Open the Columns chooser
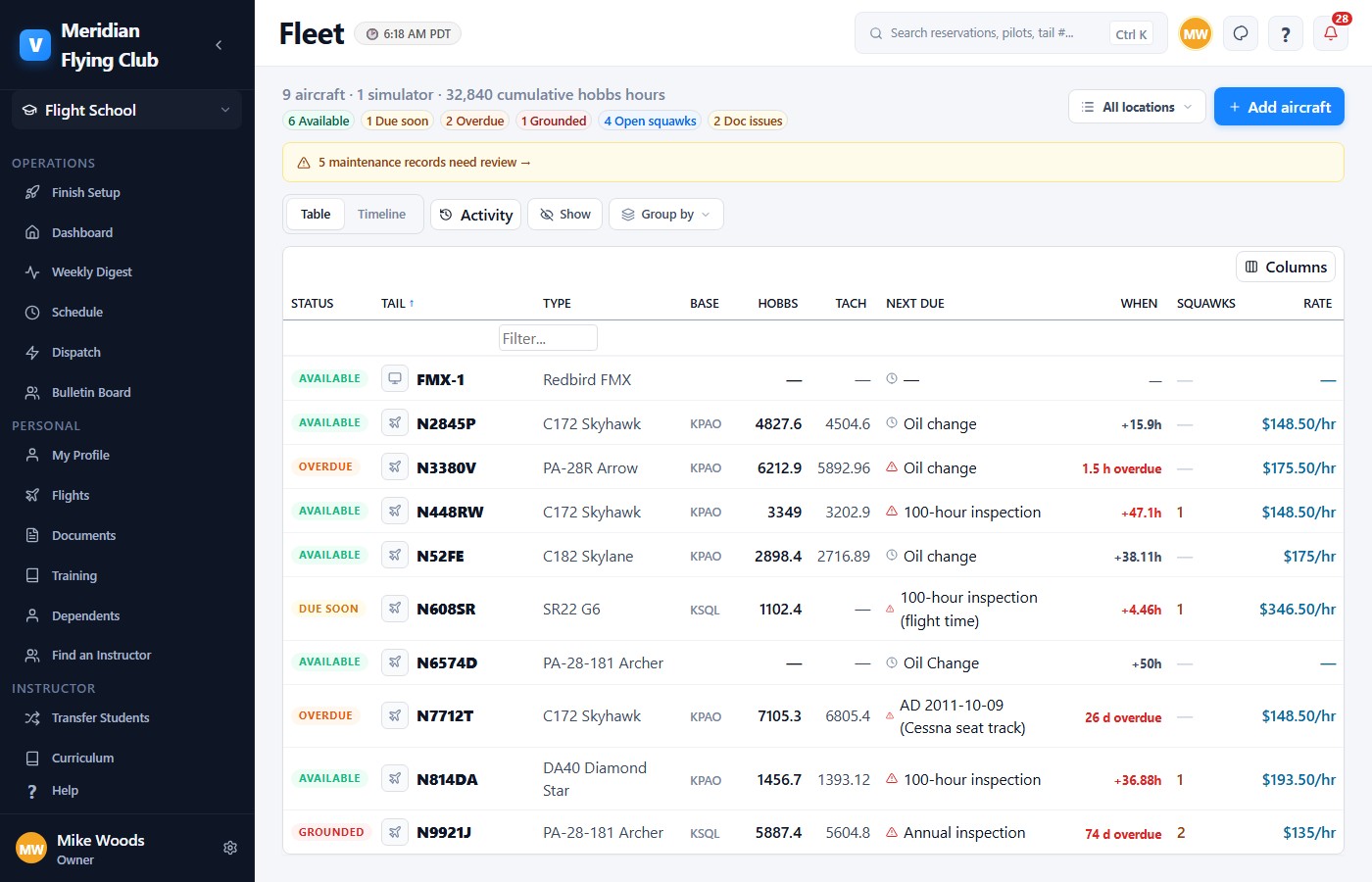Image resolution: width=1372 pixels, height=882 pixels. (1286, 267)
